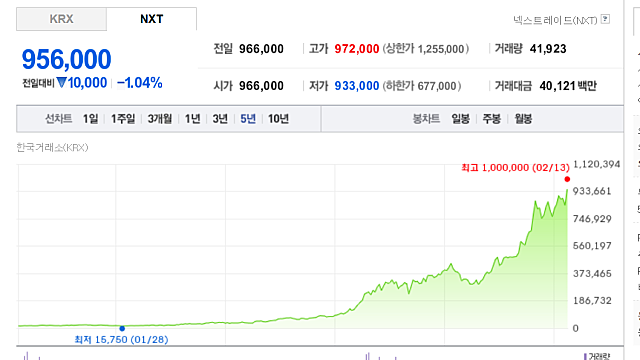
Task: Click the 거래량 value 41,923
Action: pos(548,49)
